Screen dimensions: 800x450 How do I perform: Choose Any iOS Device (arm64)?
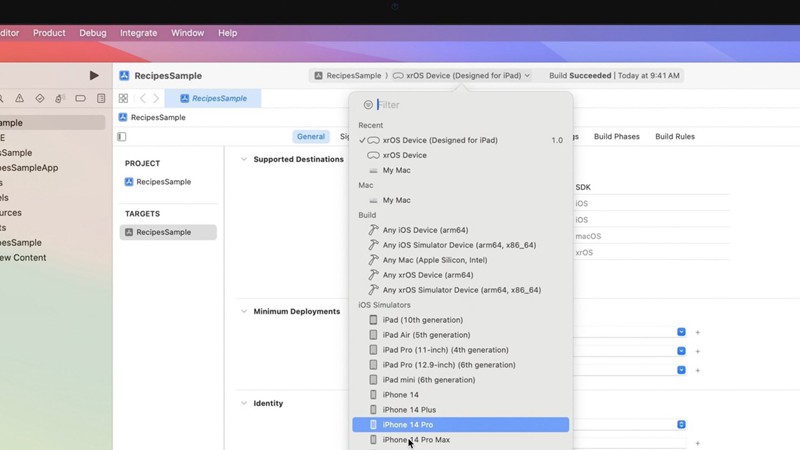coord(461,230)
